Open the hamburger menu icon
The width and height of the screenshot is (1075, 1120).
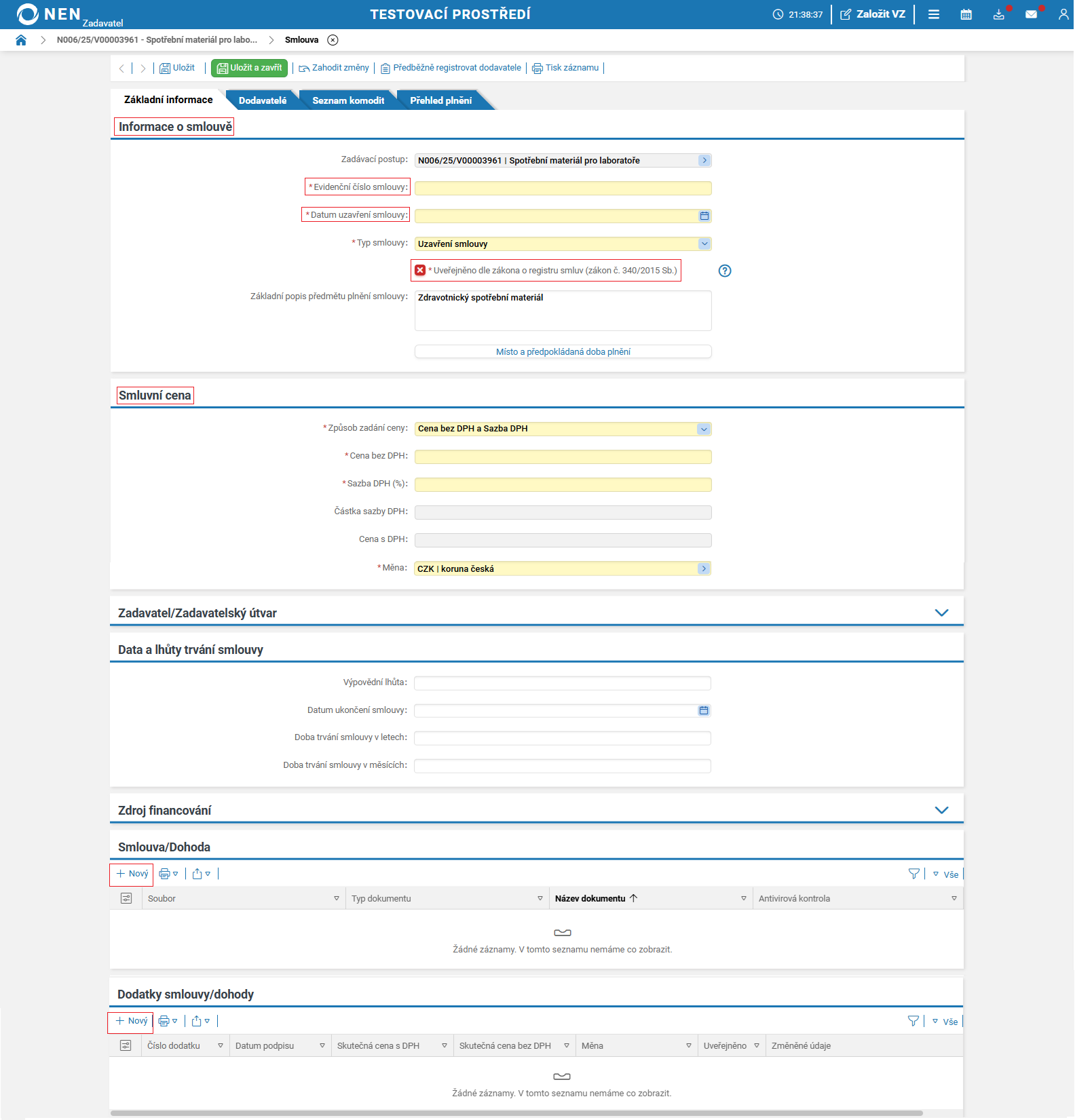point(934,14)
